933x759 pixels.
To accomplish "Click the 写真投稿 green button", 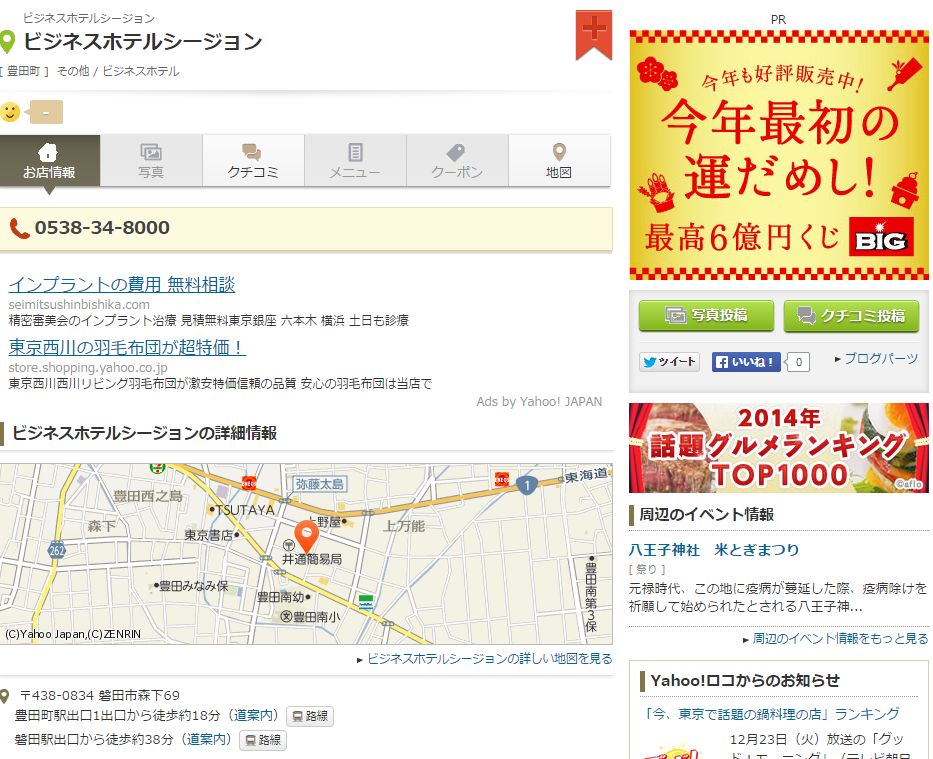I will (706, 315).
